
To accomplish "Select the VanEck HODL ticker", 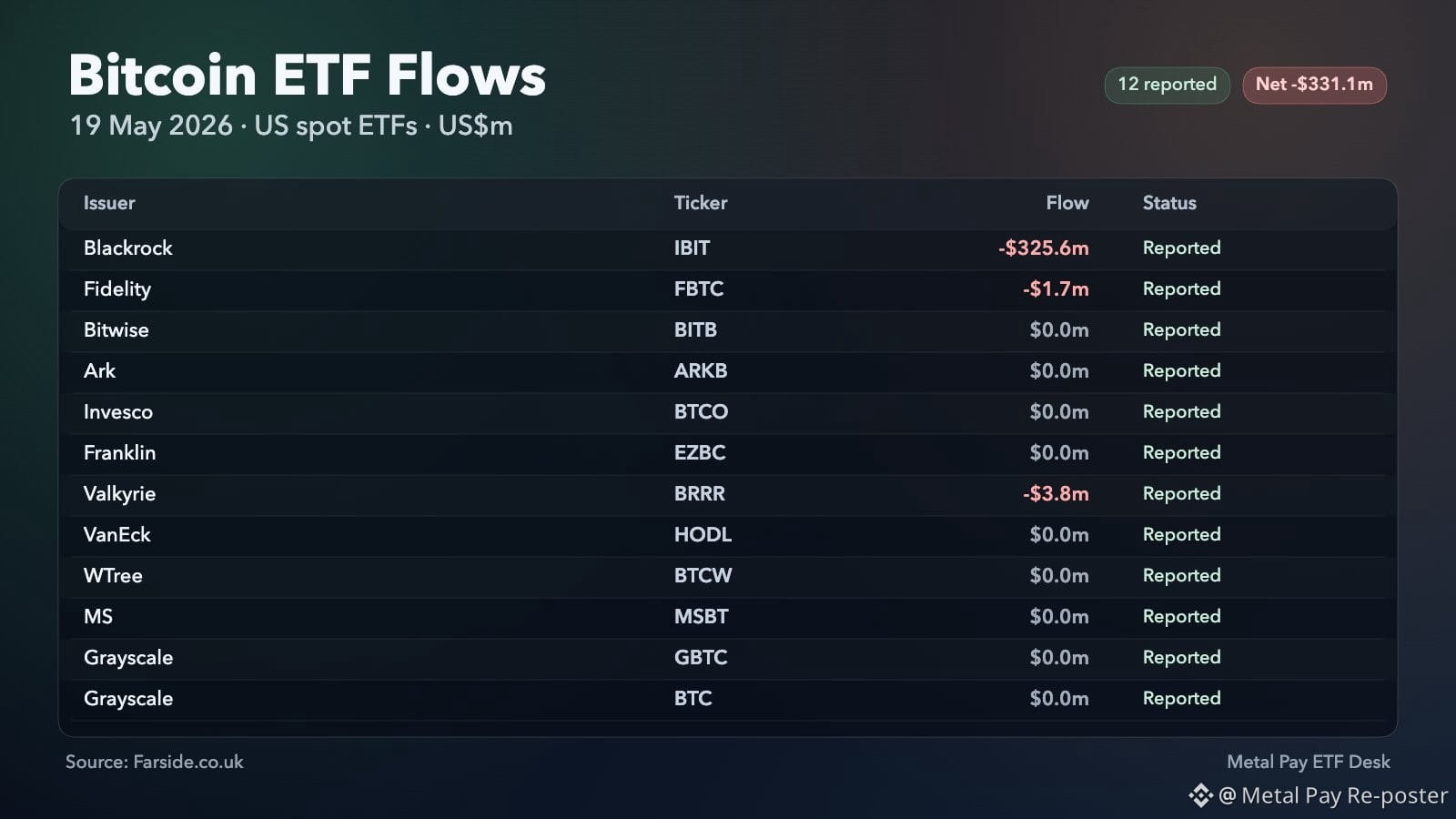I will click(x=703, y=535).
